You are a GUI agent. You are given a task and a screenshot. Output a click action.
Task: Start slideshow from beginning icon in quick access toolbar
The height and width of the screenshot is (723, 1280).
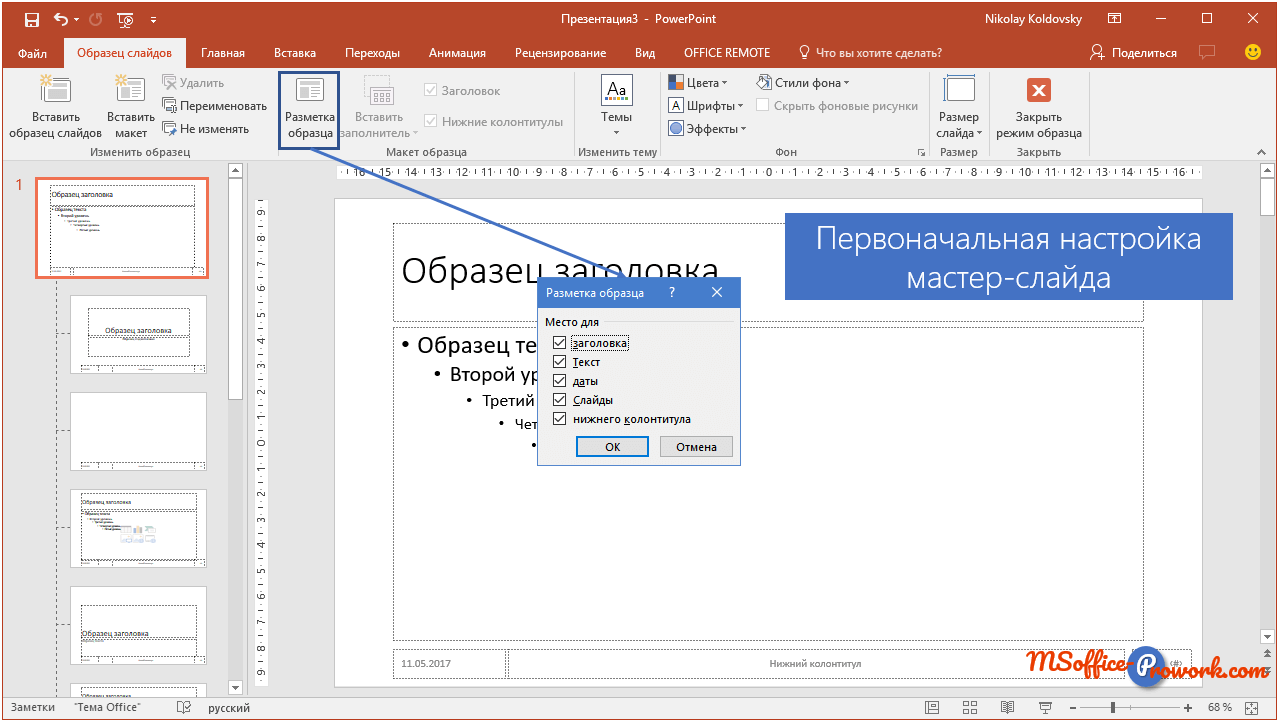[x=126, y=19]
